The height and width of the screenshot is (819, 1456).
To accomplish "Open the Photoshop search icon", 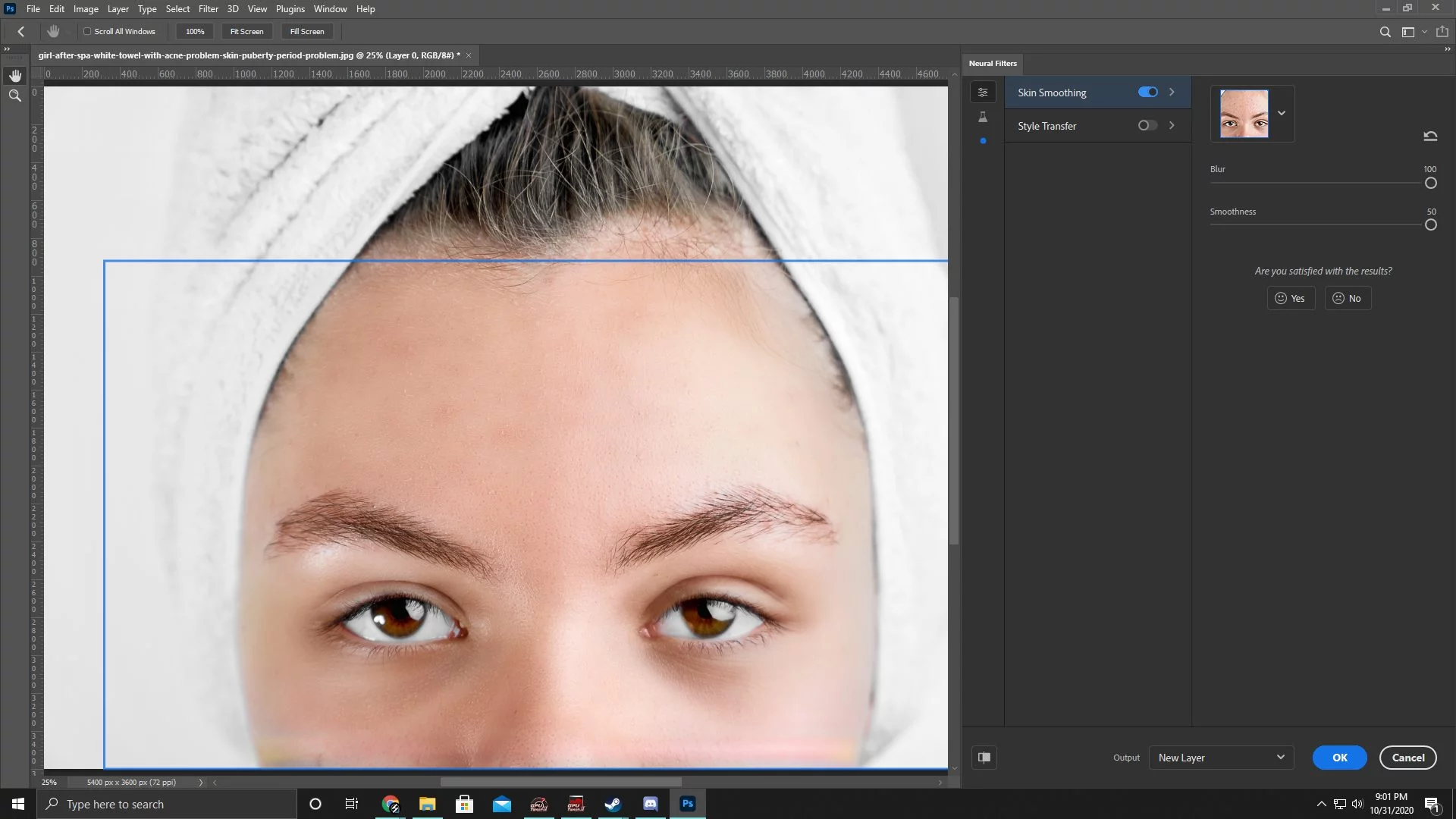I will coord(1385,32).
